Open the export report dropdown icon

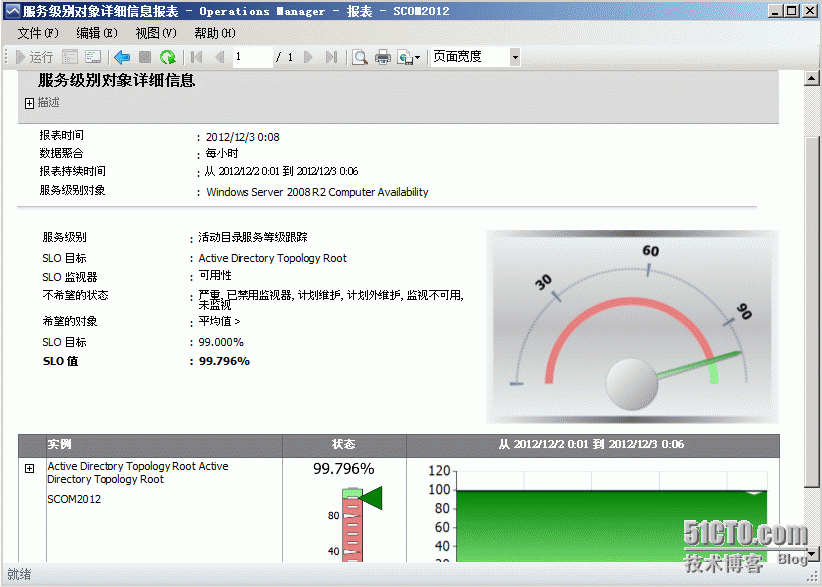pos(409,57)
